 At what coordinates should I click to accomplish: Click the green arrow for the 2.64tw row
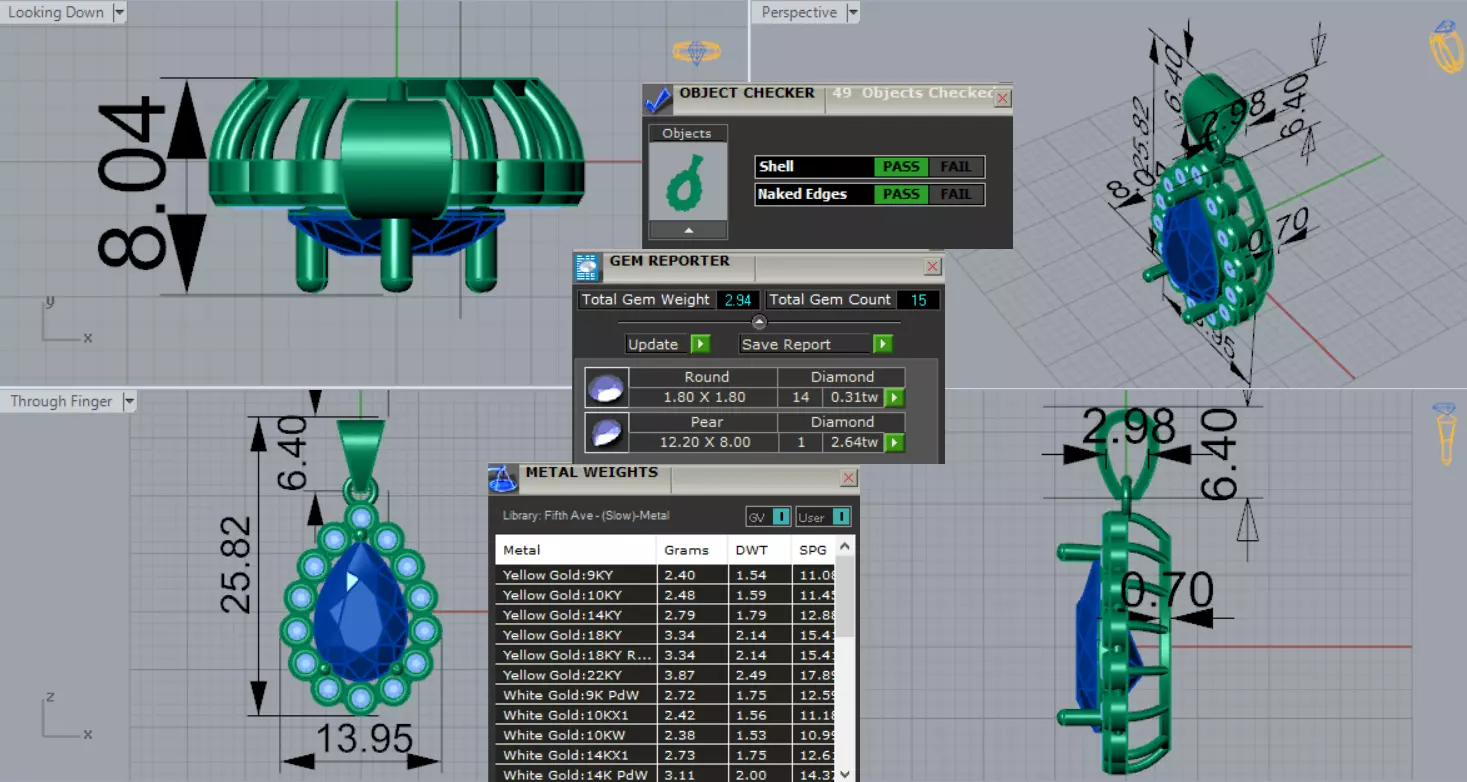[894, 443]
